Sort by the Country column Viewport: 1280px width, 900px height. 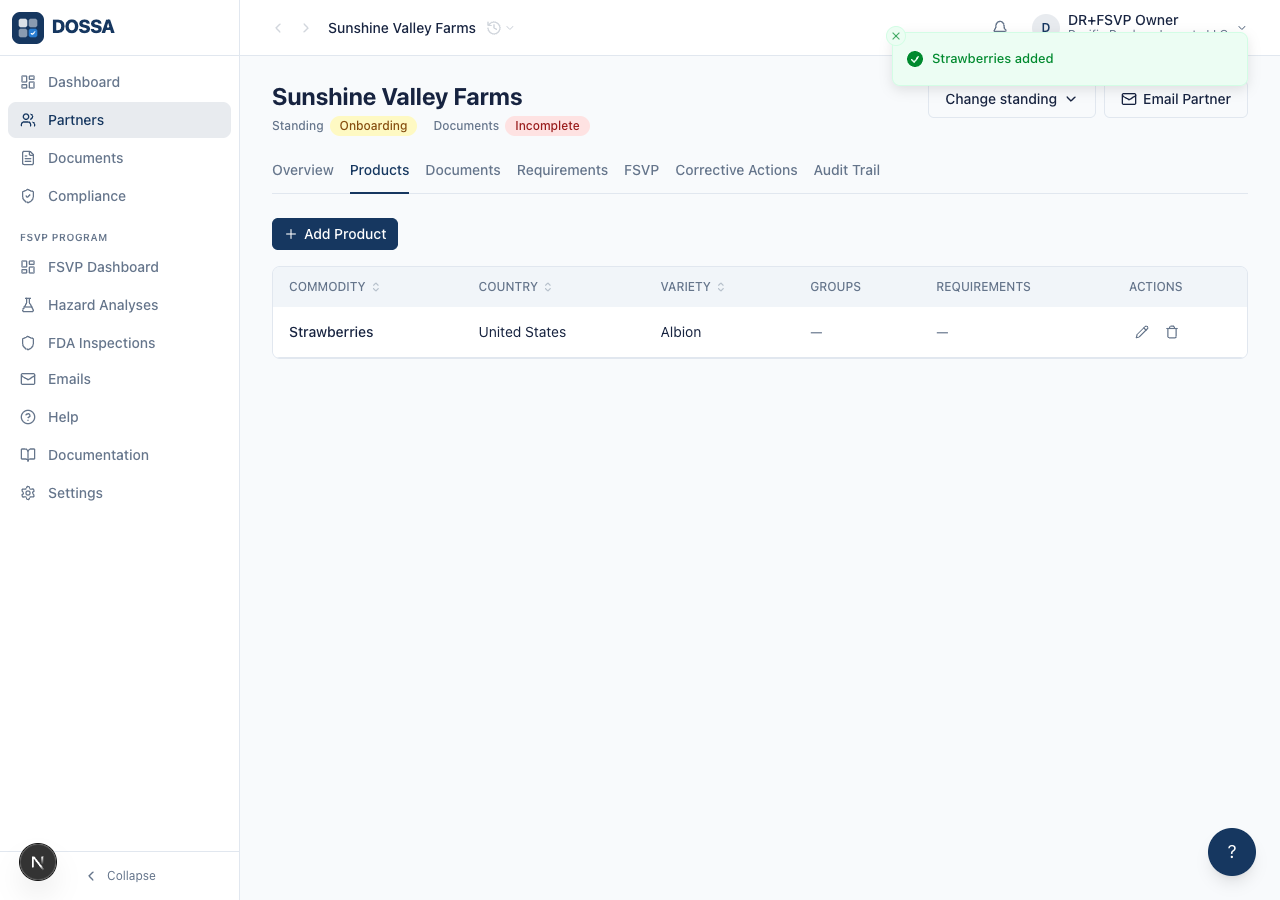(x=515, y=287)
